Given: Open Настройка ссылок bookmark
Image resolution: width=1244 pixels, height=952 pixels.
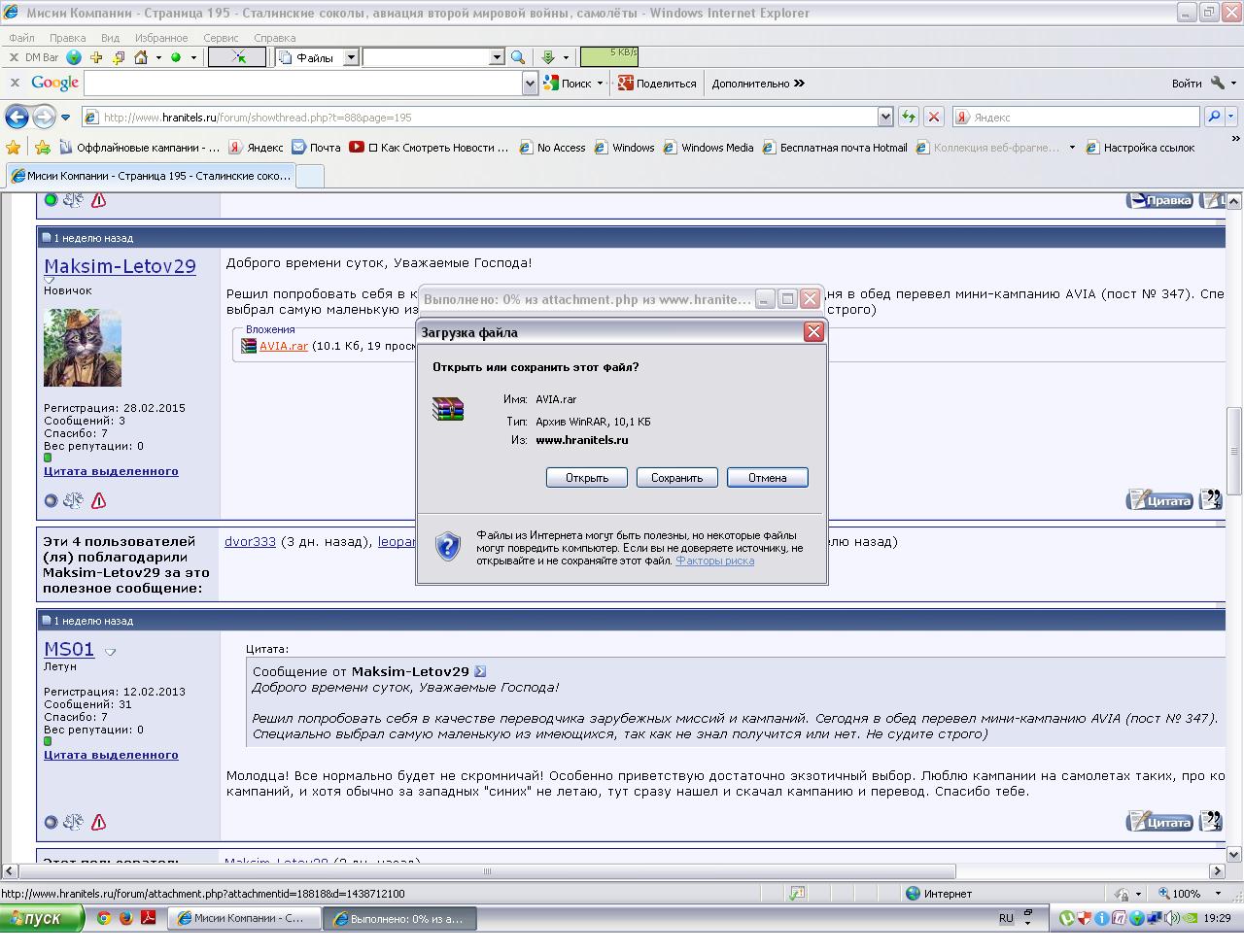Looking at the screenshot, I should tap(1140, 148).
